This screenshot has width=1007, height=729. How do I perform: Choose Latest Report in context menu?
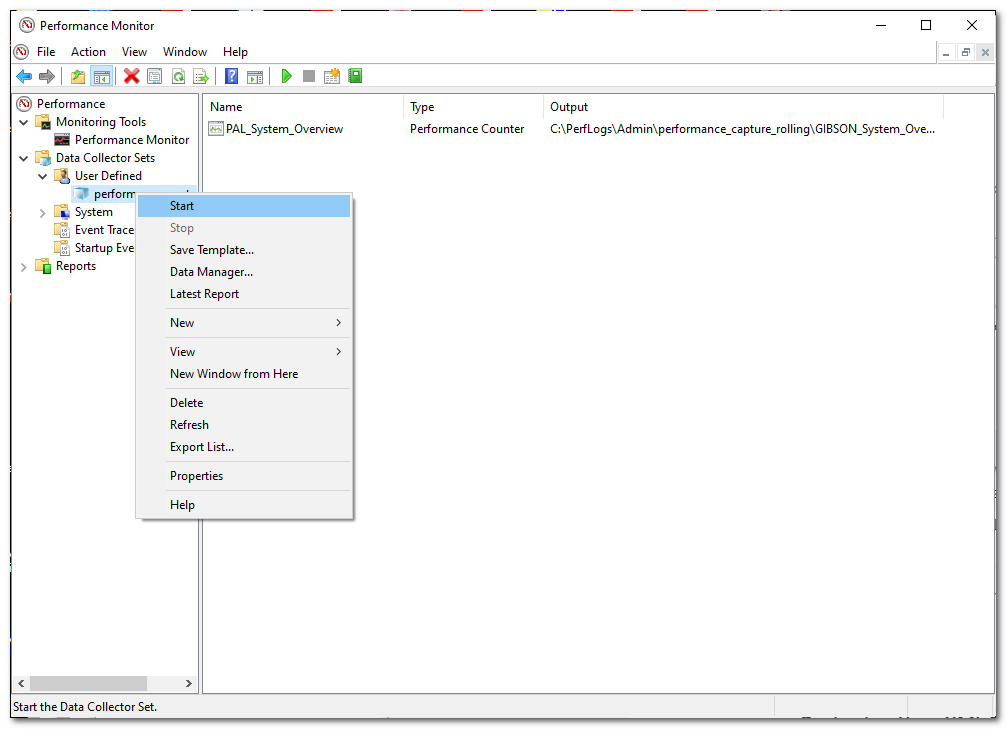pos(245,294)
